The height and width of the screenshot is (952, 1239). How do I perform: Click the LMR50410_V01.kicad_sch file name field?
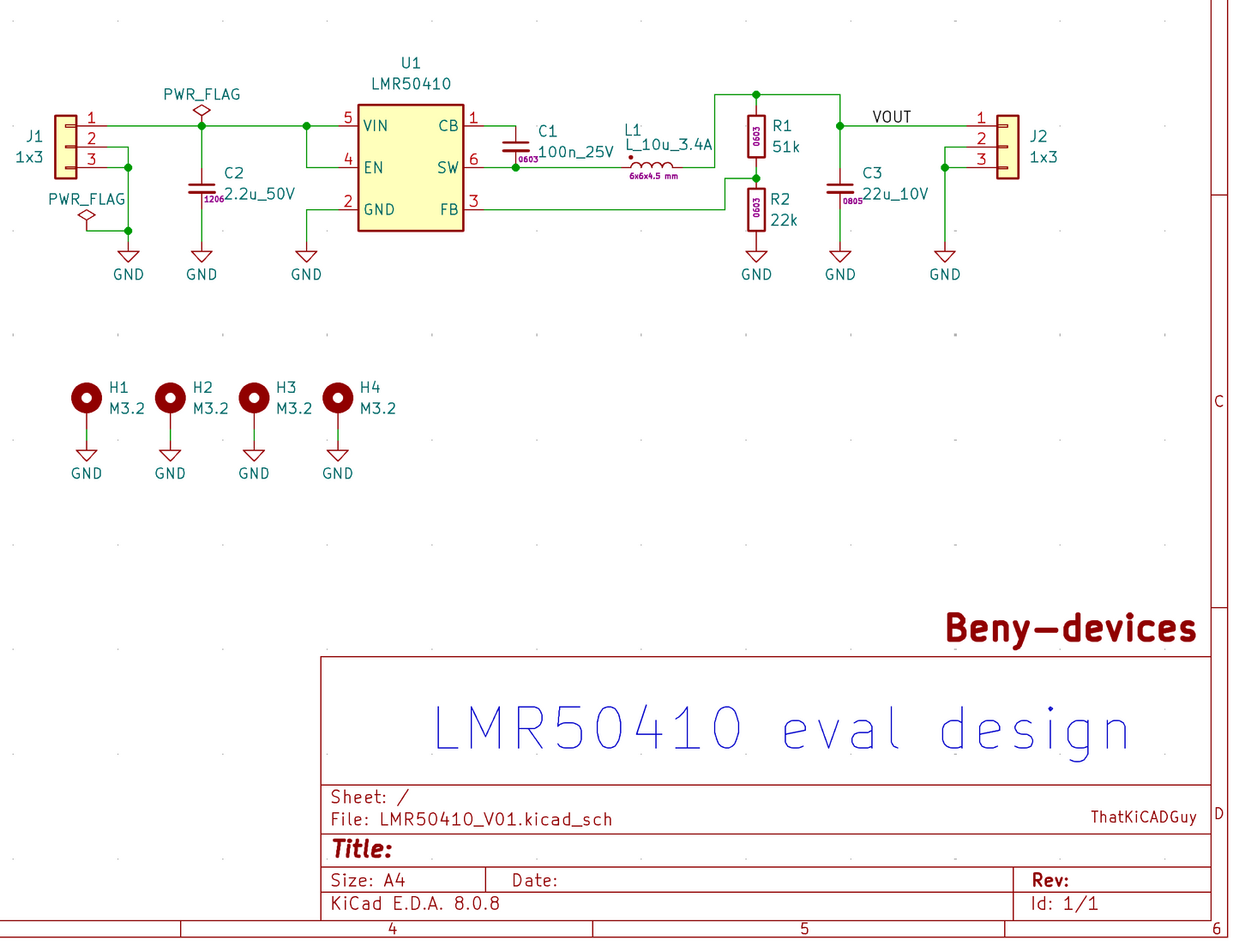pos(496,820)
